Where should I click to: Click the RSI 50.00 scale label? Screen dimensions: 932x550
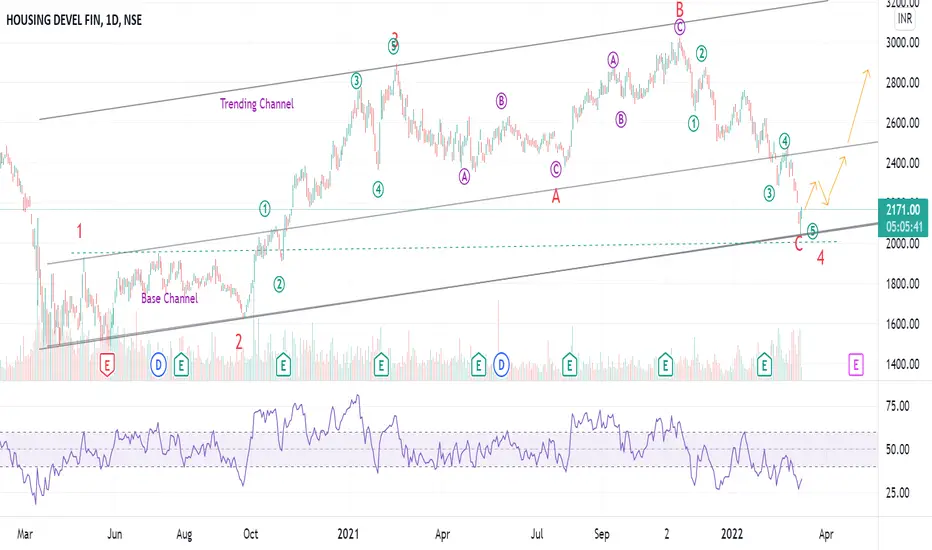[897, 450]
